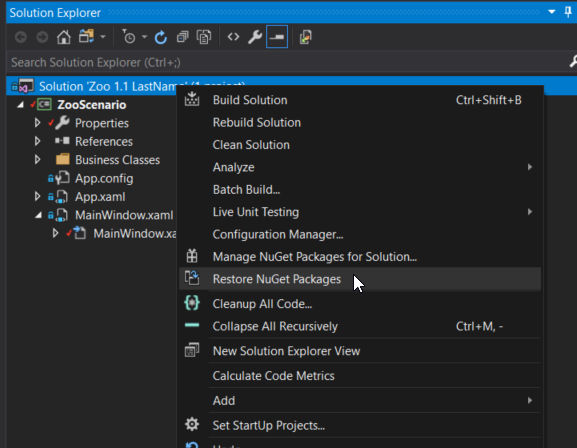Expand the Properties node
This screenshot has width=577, height=448.
[x=38, y=123]
